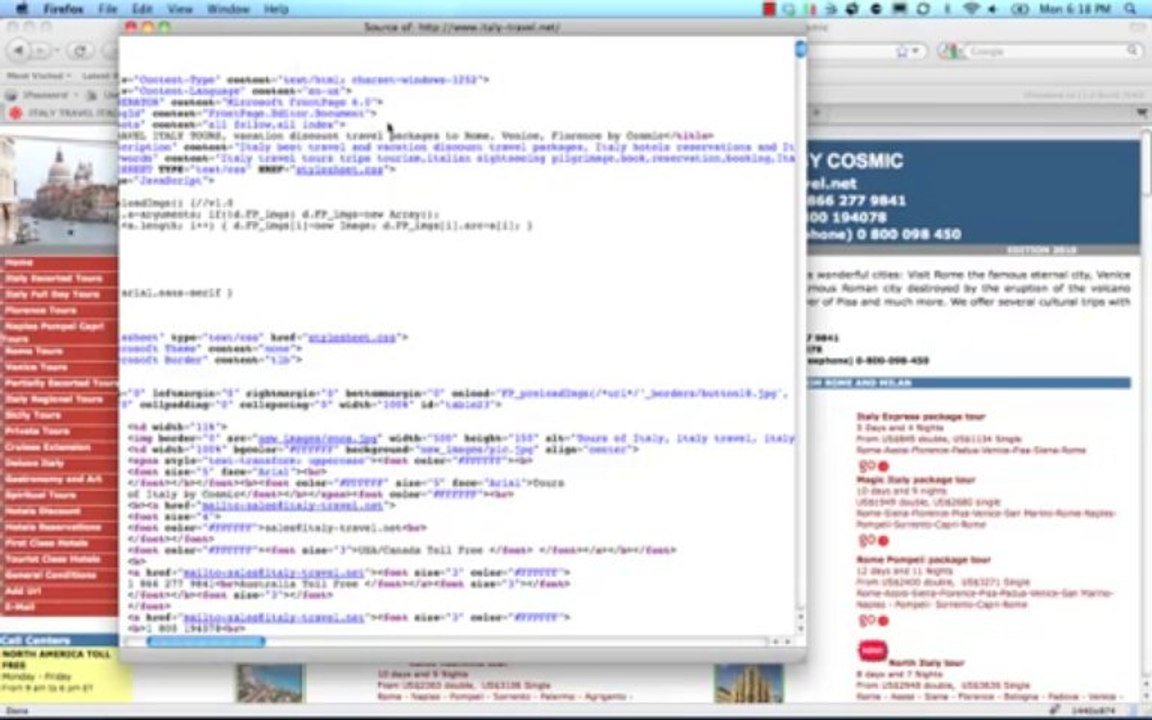Open Venice Tours sidebar link

[36, 367]
